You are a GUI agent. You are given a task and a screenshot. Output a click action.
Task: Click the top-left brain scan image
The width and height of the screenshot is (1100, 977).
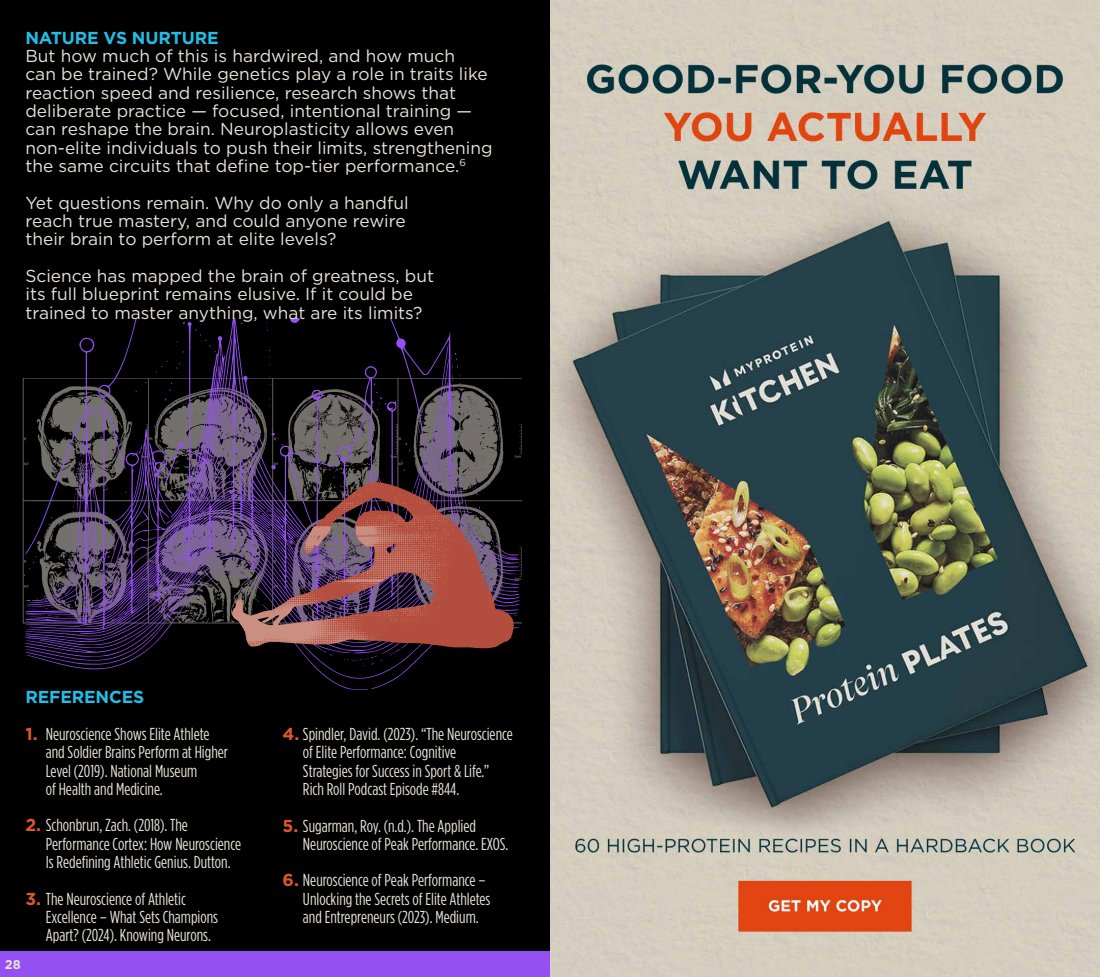pyautogui.click(x=84, y=438)
